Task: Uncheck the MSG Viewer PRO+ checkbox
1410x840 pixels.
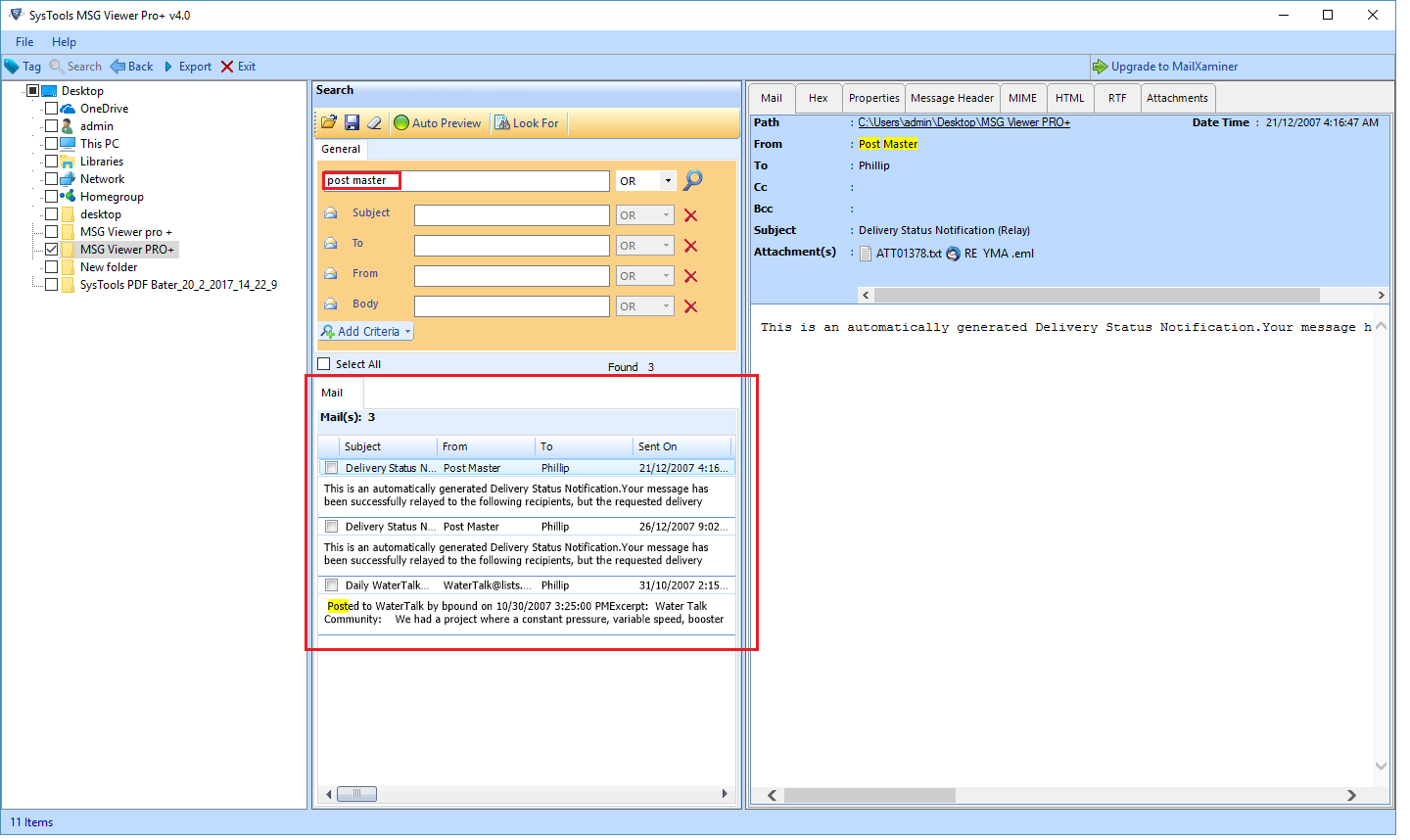Action: [x=51, y=250]
